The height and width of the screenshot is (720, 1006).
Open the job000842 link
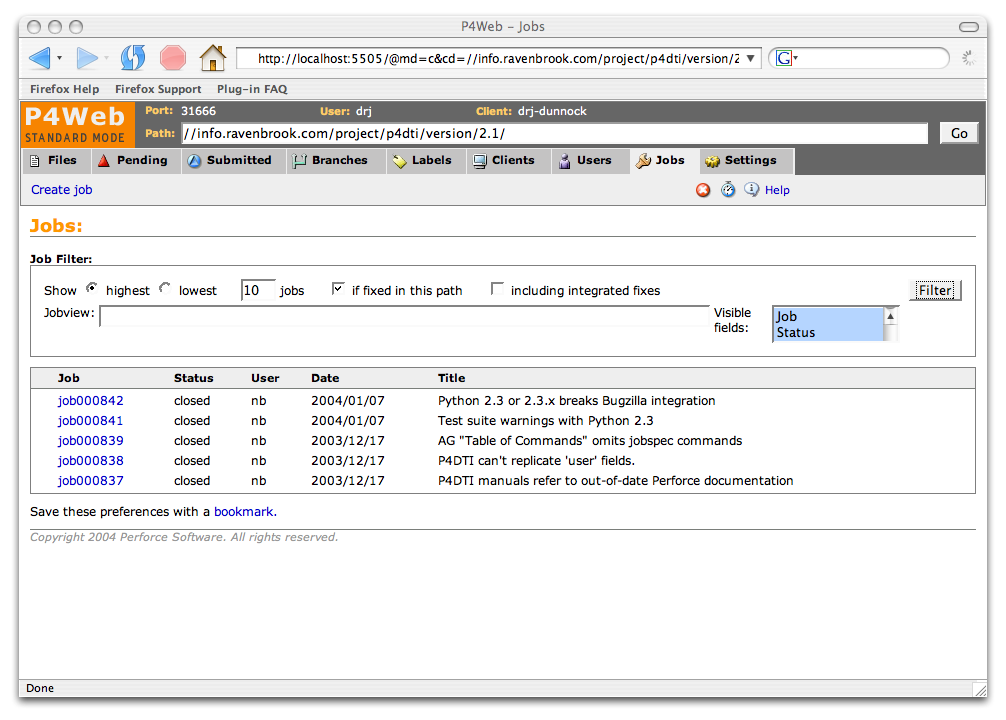pos(90,400)
